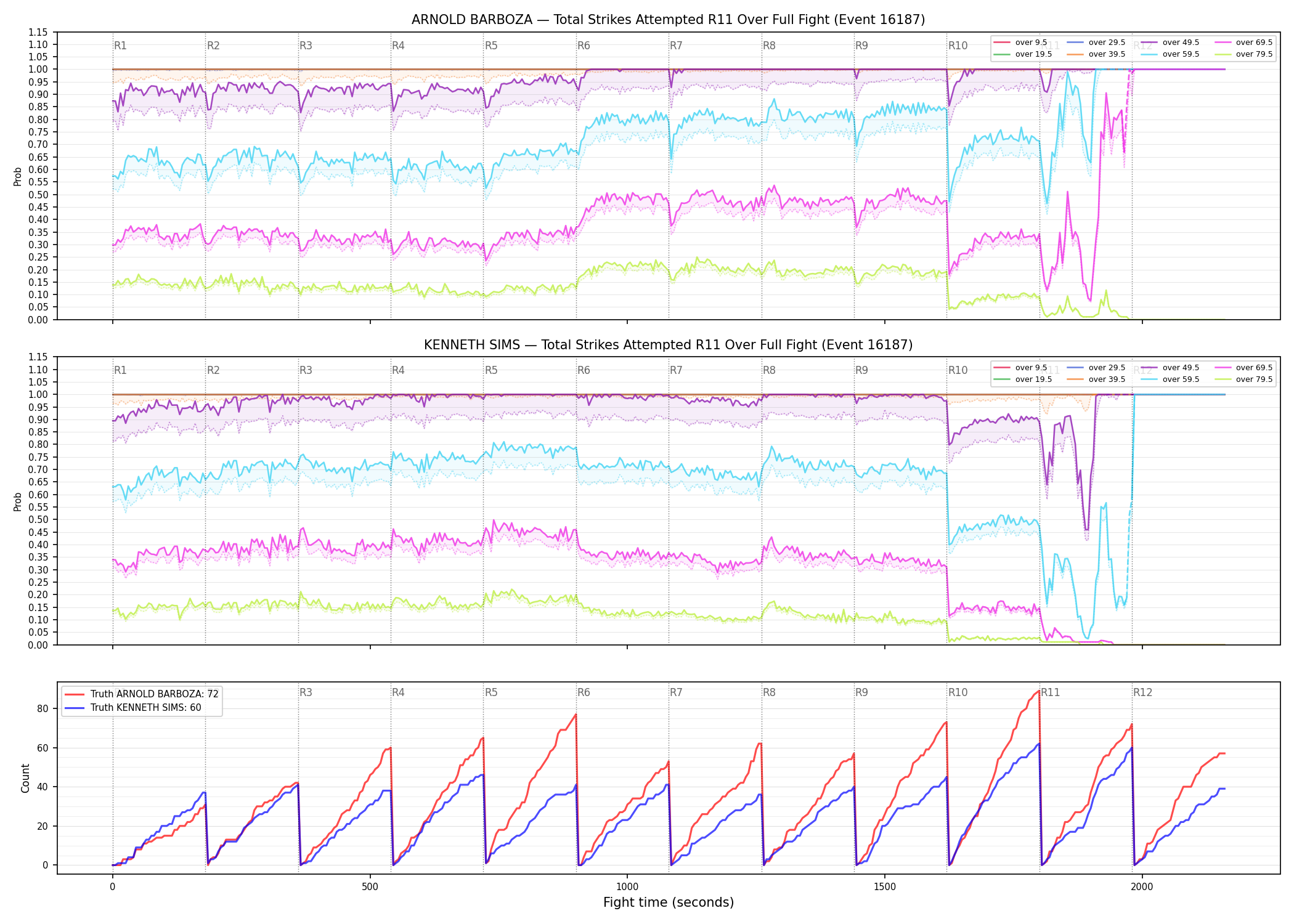Click the R3 round marker in Sims chart
The height and width of the screenshot is (924, 1294).
tap(306, 370)
